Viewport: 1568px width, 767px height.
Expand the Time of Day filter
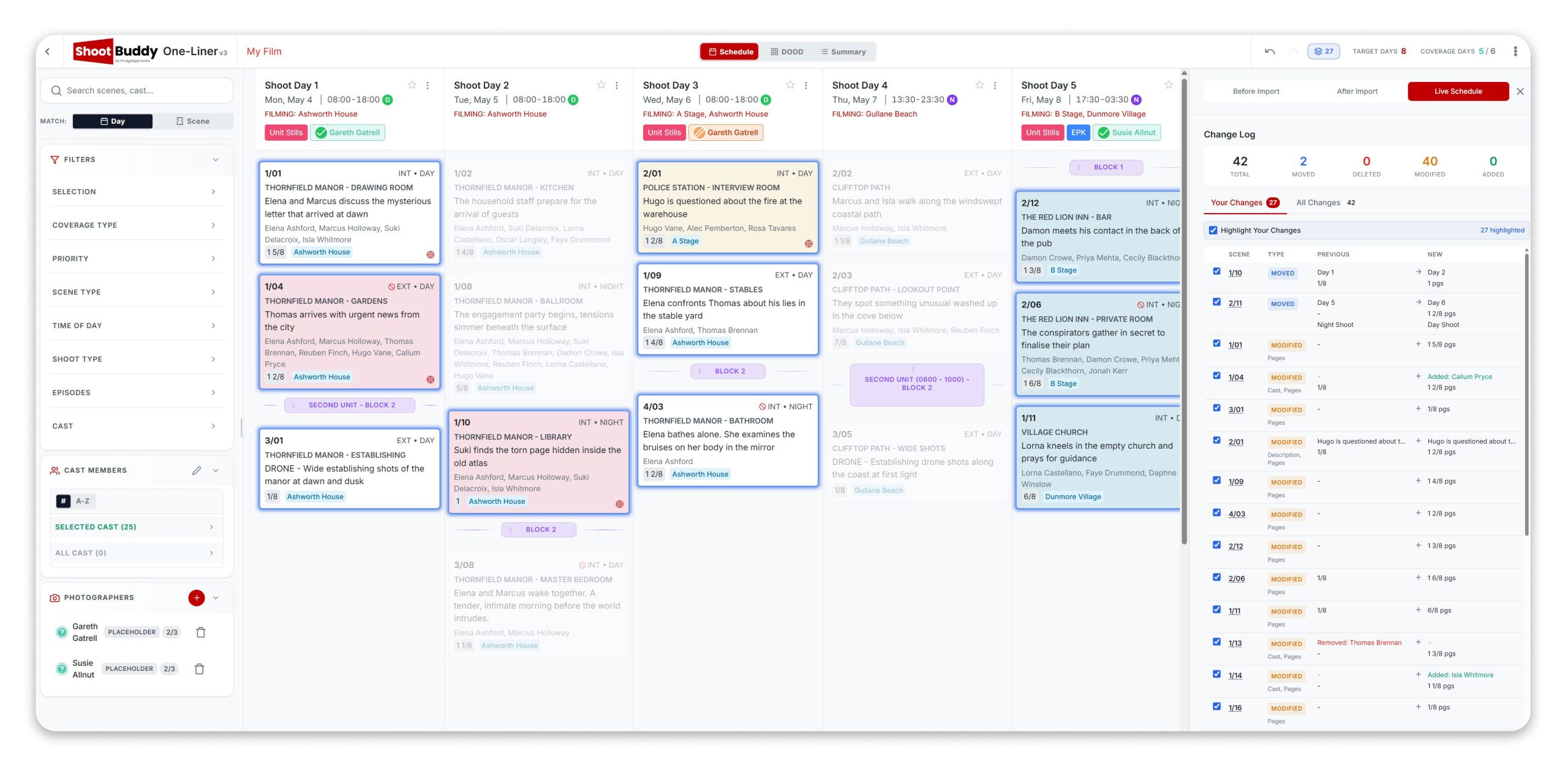[x=137, y=326]
